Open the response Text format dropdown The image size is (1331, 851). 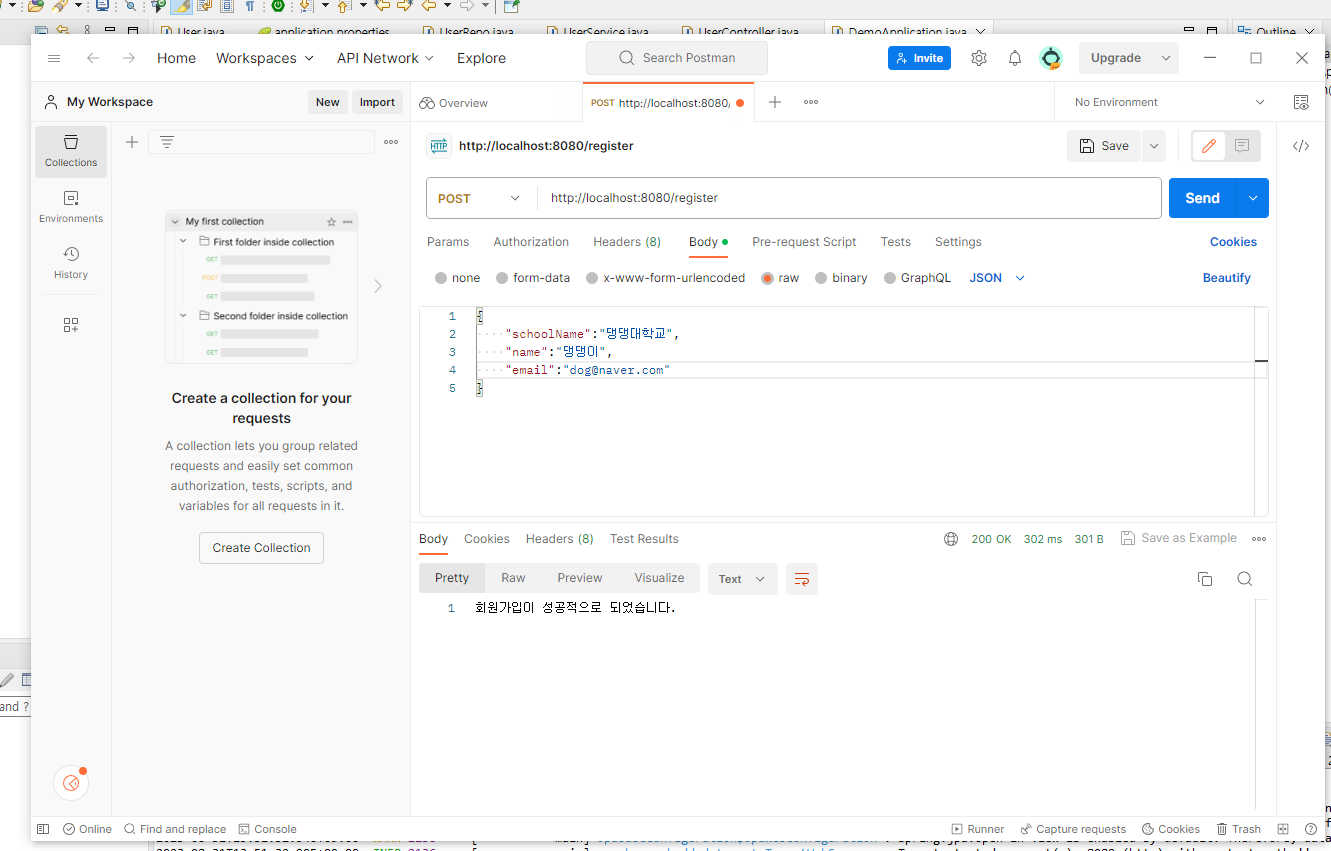(743, 579)
